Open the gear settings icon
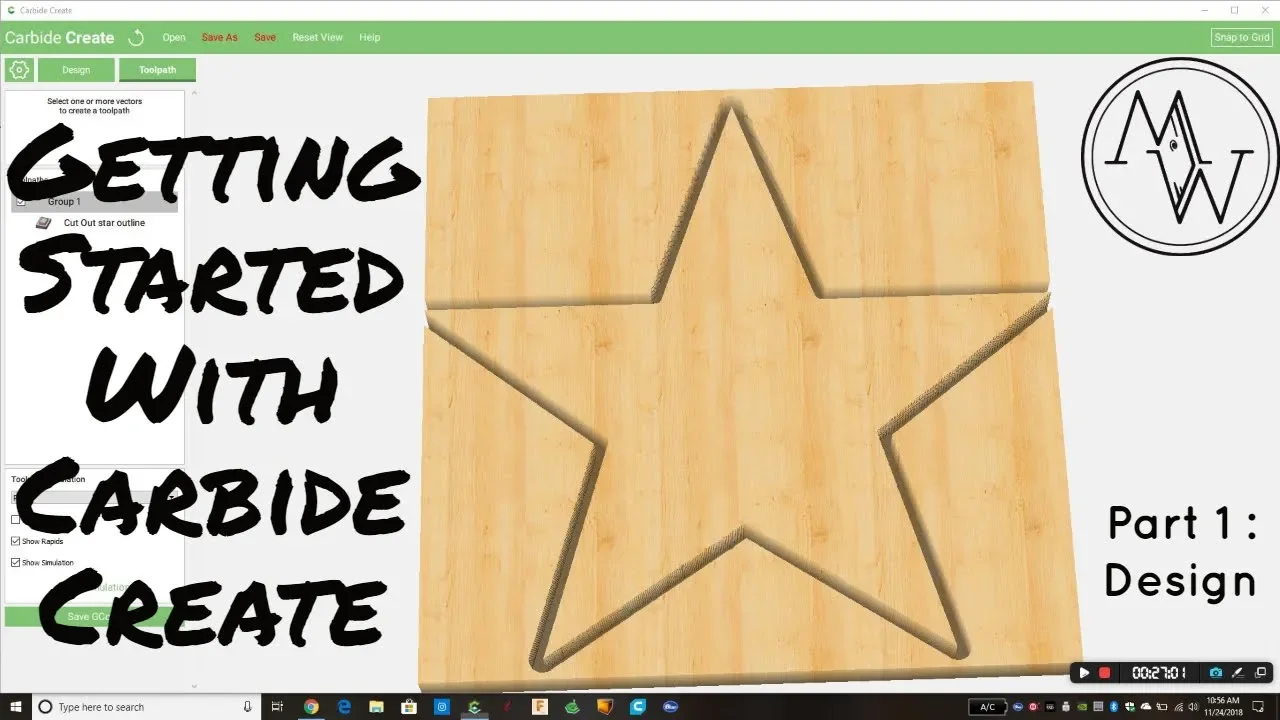 pos(19,70)
